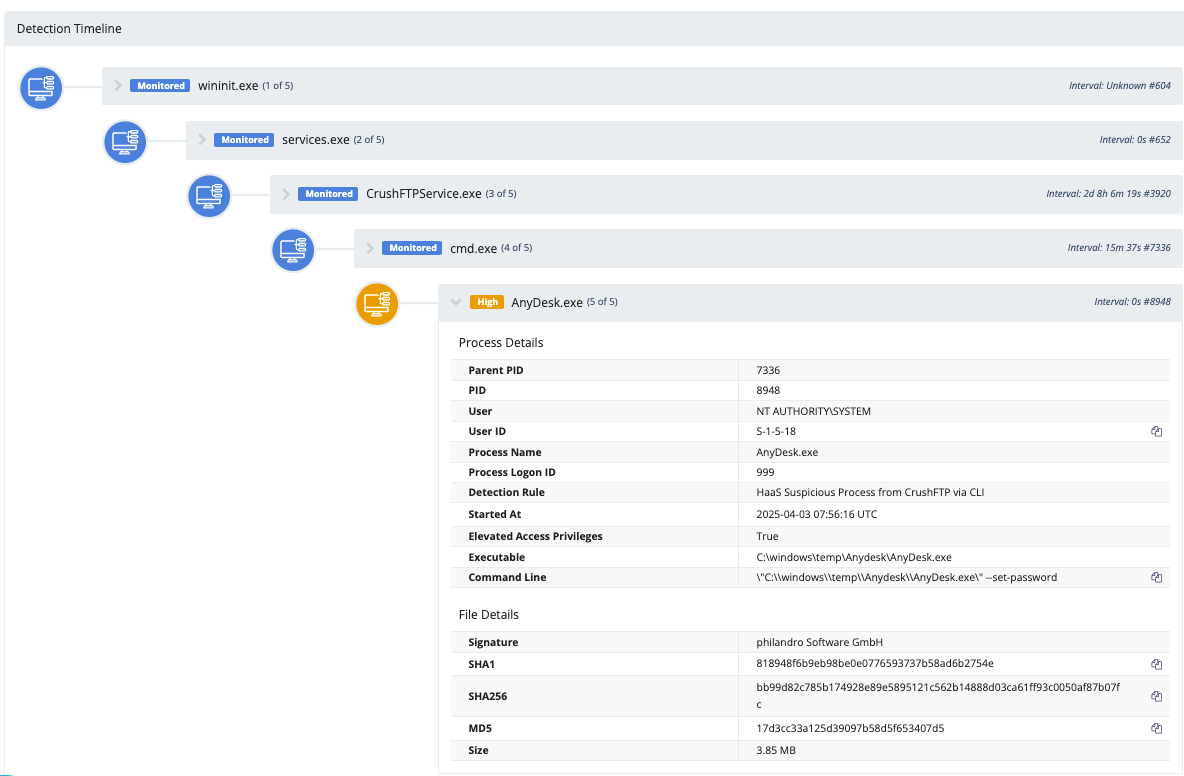Expand the wininit.exe timeline entry
1184x776 pixels.
tap(118, 85)
